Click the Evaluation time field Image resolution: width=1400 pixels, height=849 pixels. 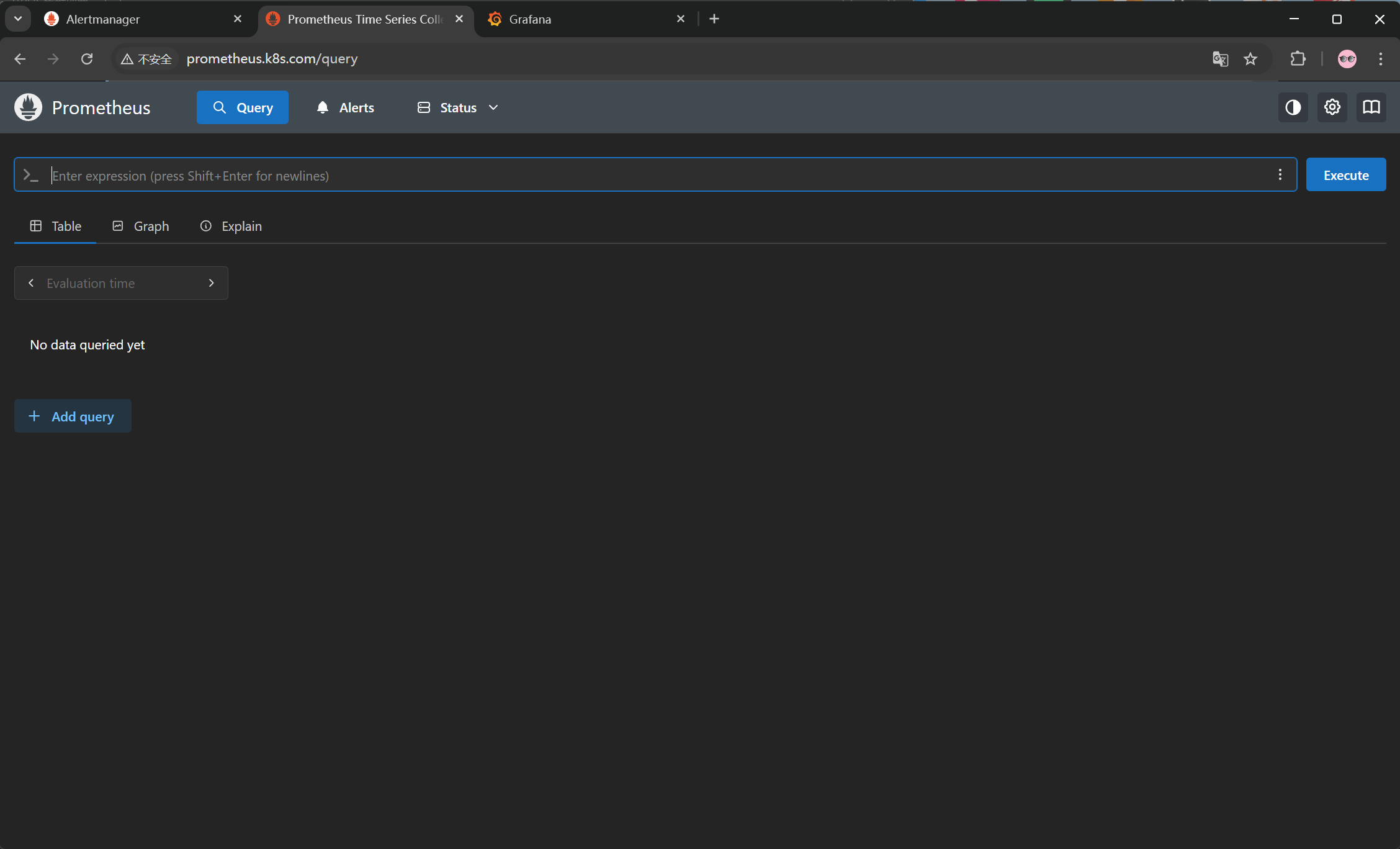click(x=121, y=283)
